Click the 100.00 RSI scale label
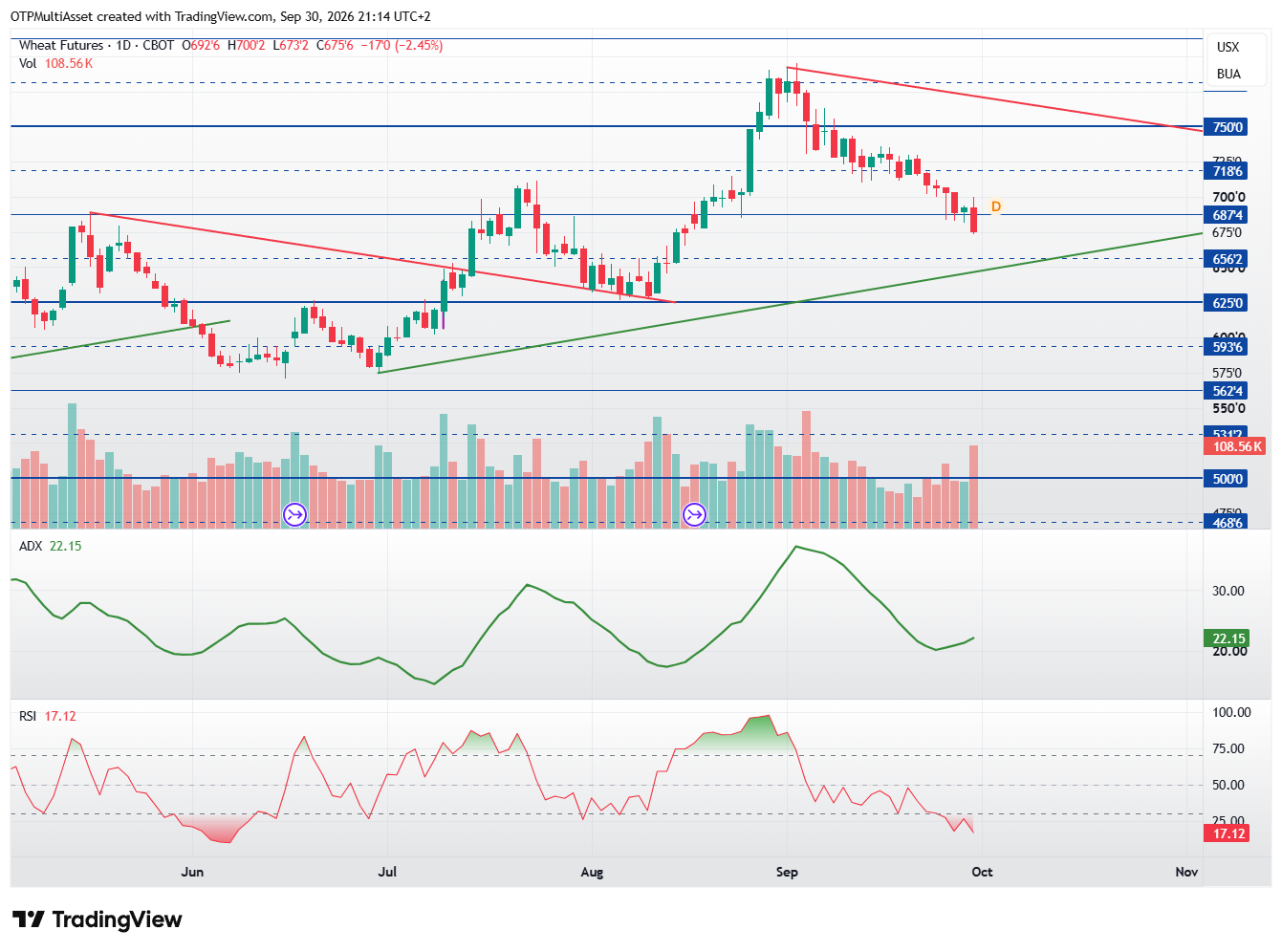 1231,712
